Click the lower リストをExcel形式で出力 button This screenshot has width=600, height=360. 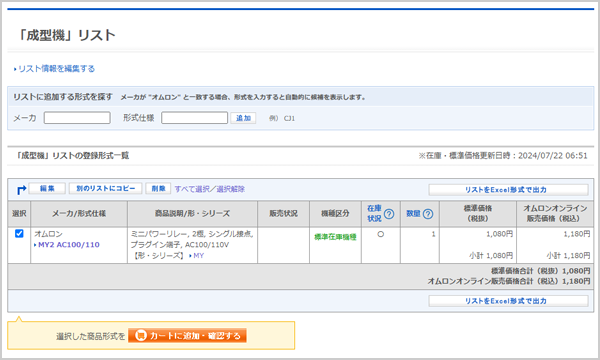[x=508, y=301]
